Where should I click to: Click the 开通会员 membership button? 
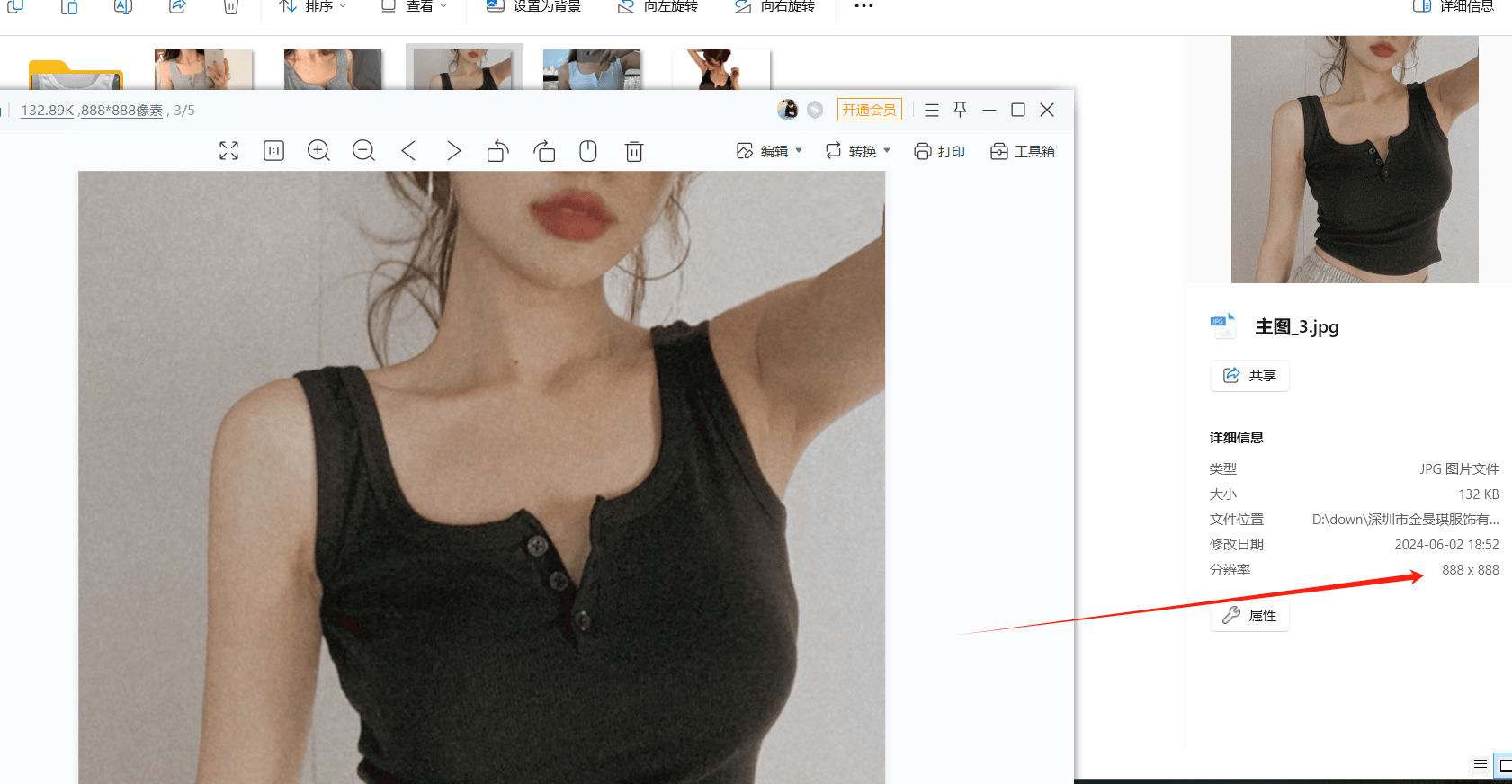coord(869,110)
